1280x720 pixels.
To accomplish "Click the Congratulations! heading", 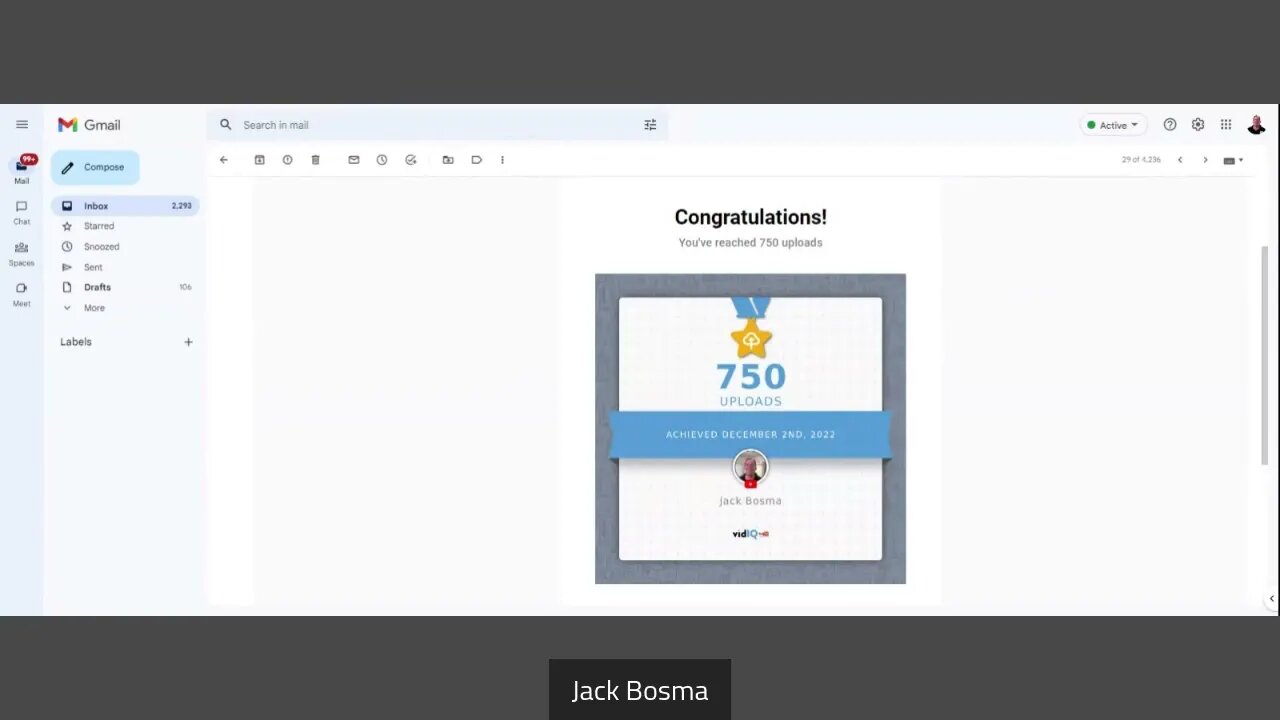I will [x=750, y=217].
